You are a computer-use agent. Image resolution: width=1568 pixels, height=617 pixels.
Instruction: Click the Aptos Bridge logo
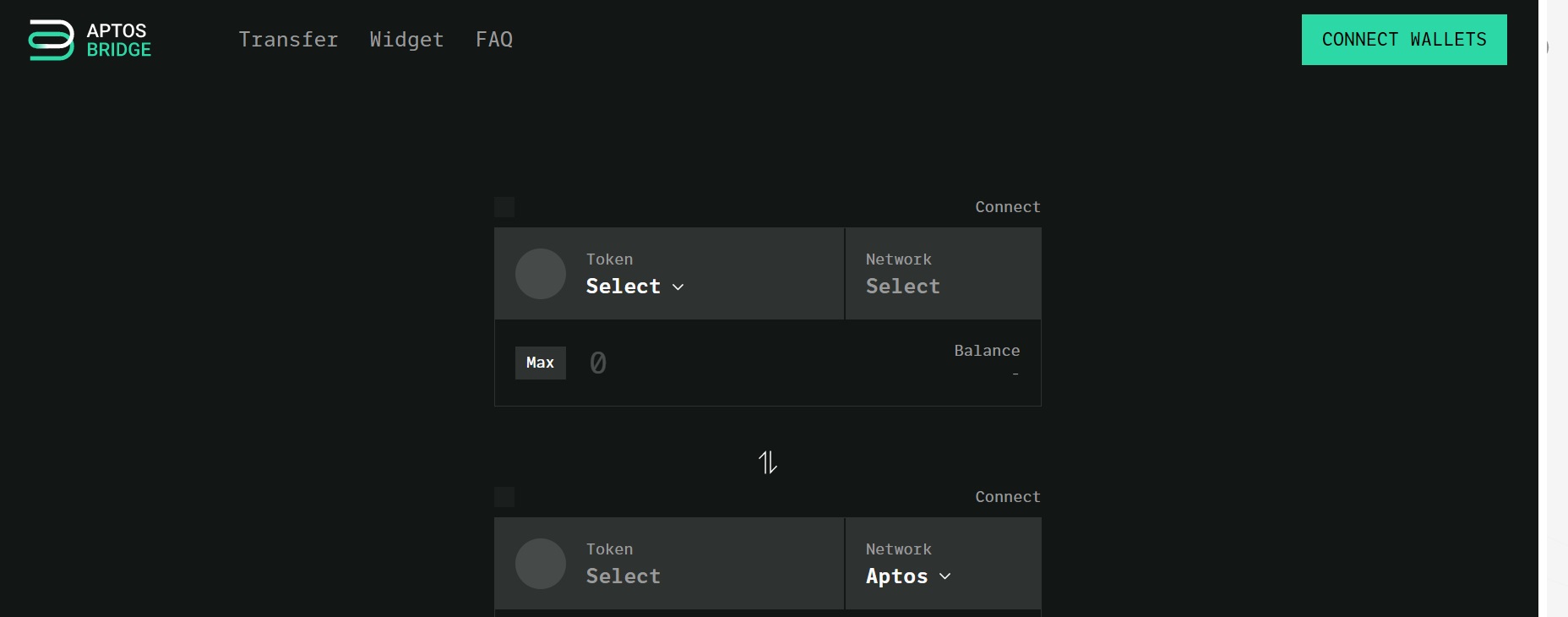(x=90, y=40)
